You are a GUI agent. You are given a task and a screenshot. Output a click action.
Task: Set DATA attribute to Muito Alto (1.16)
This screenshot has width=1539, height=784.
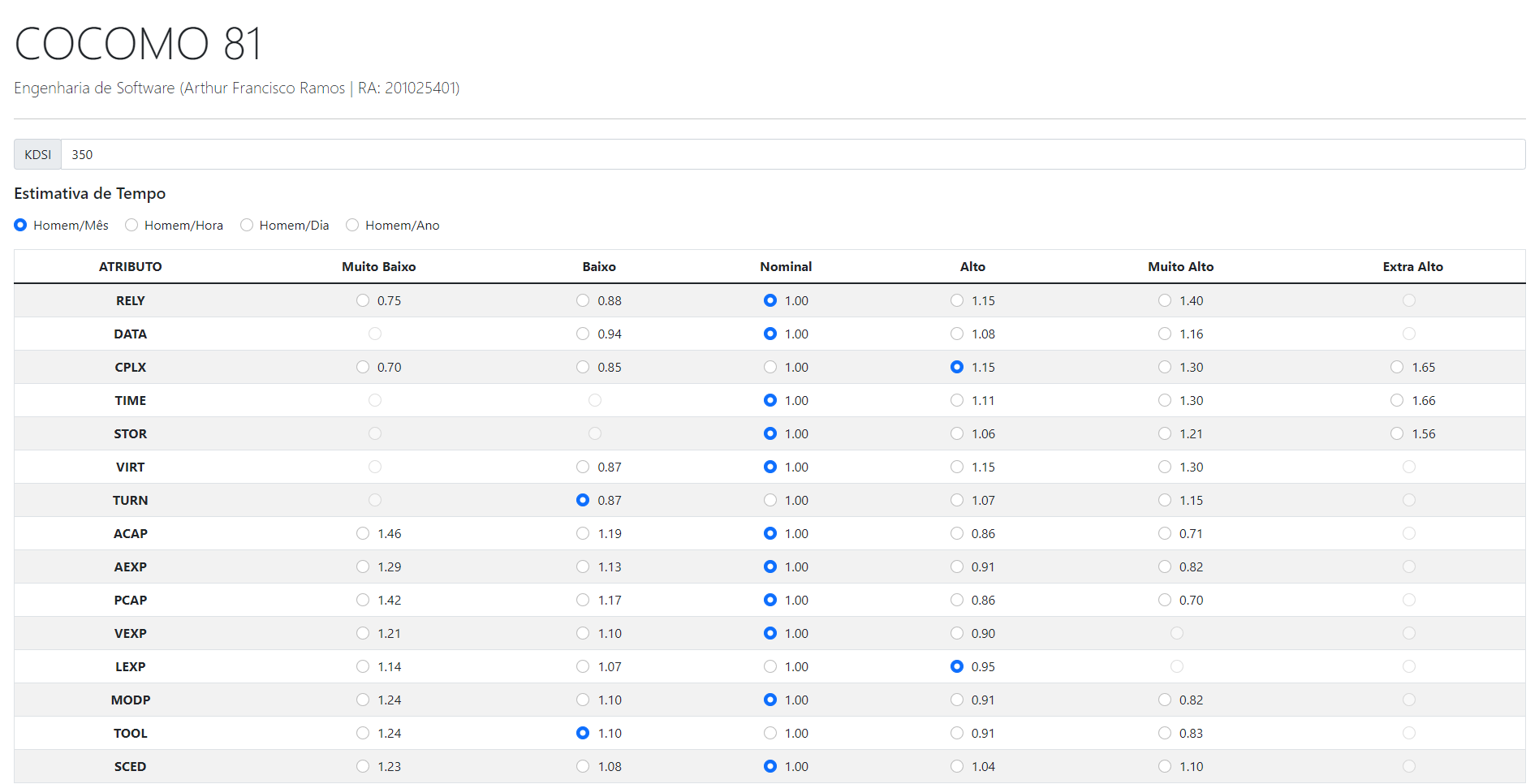1164,334
